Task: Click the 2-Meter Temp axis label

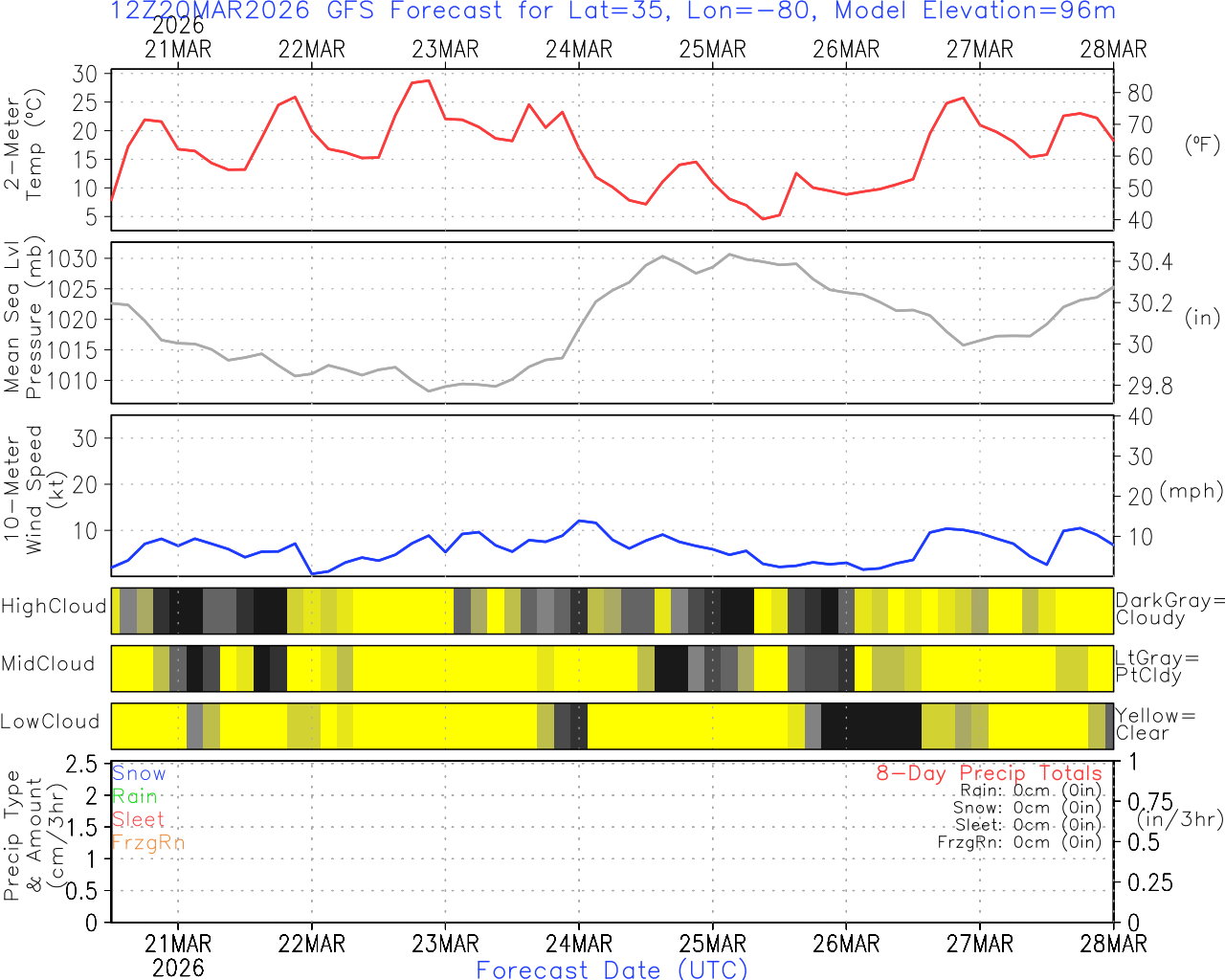Action: pos(23,145)
